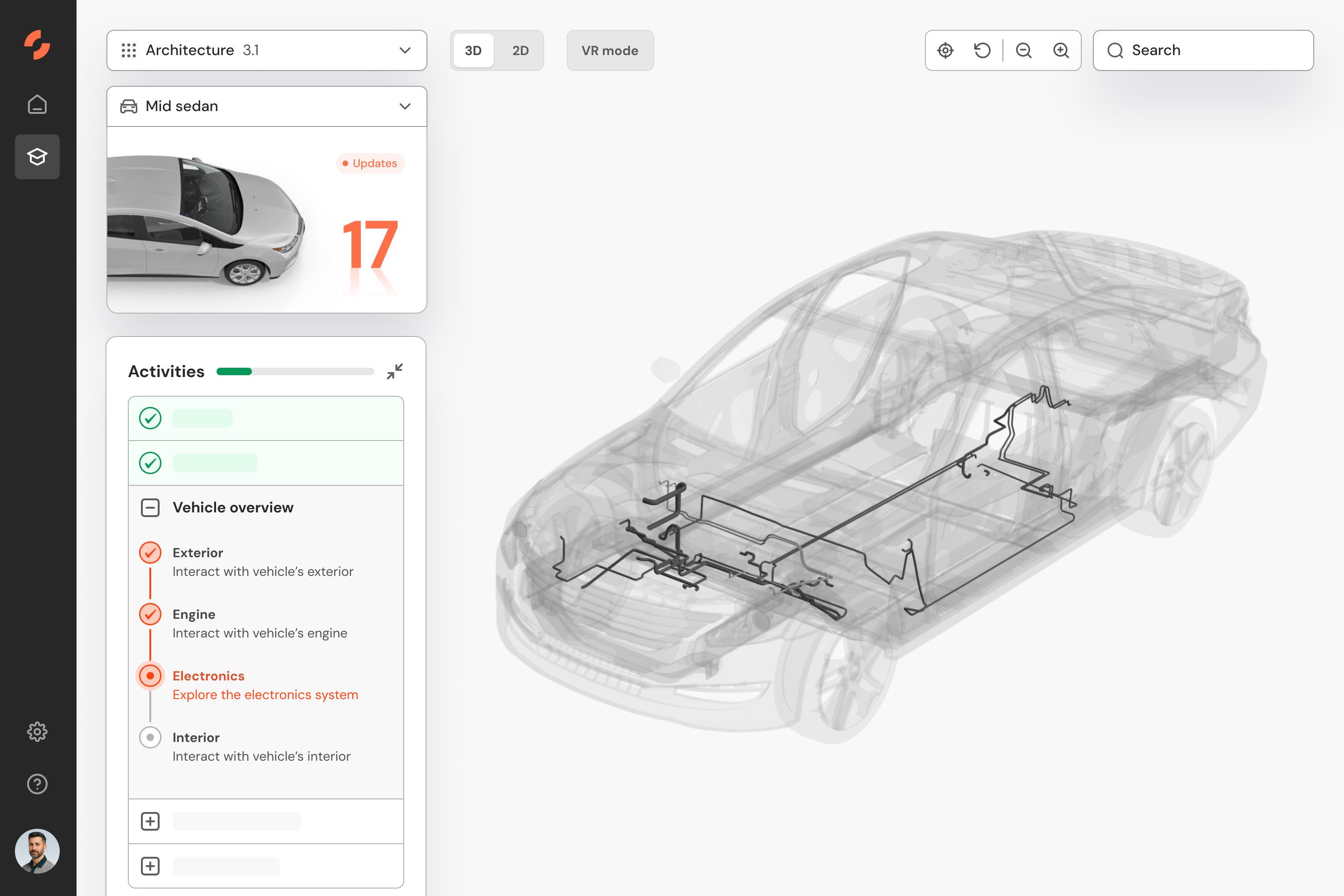Expand first collapsed plus section

(x=150, y=821)
